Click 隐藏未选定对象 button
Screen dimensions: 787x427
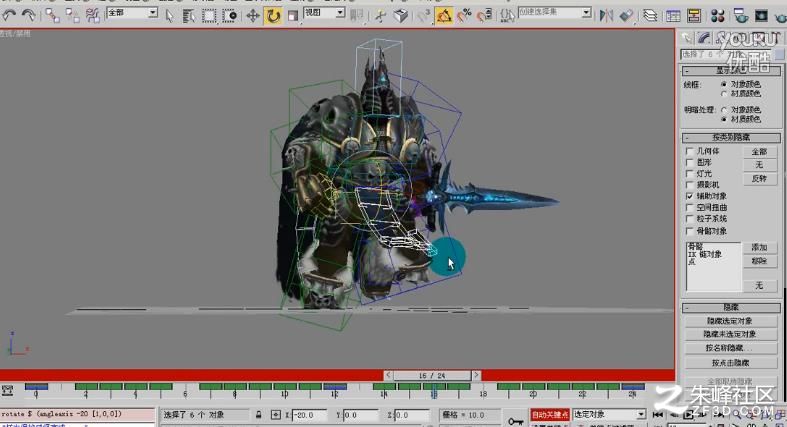pyautogui.click(x=730, y=334)
